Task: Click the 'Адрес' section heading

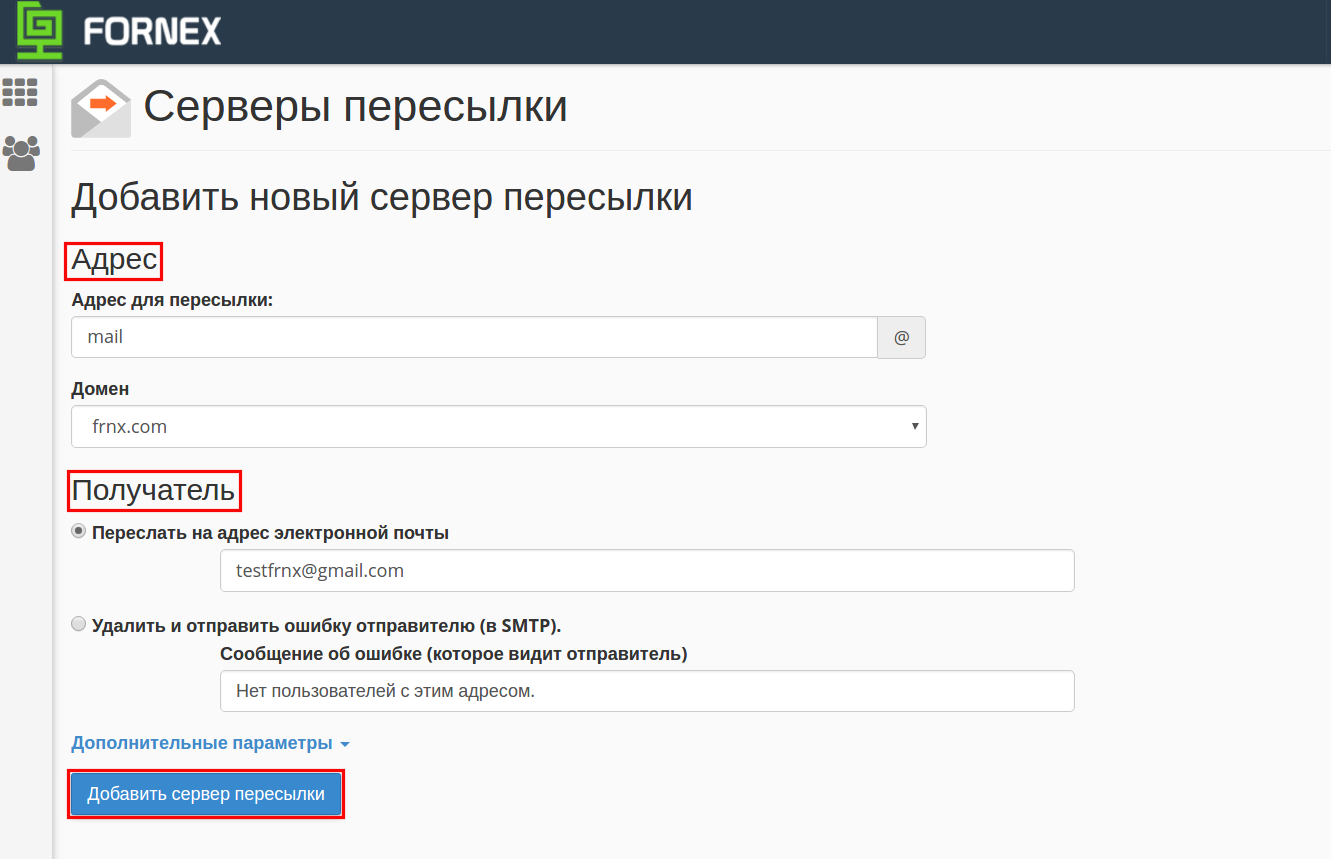Action: pos(114,260)
